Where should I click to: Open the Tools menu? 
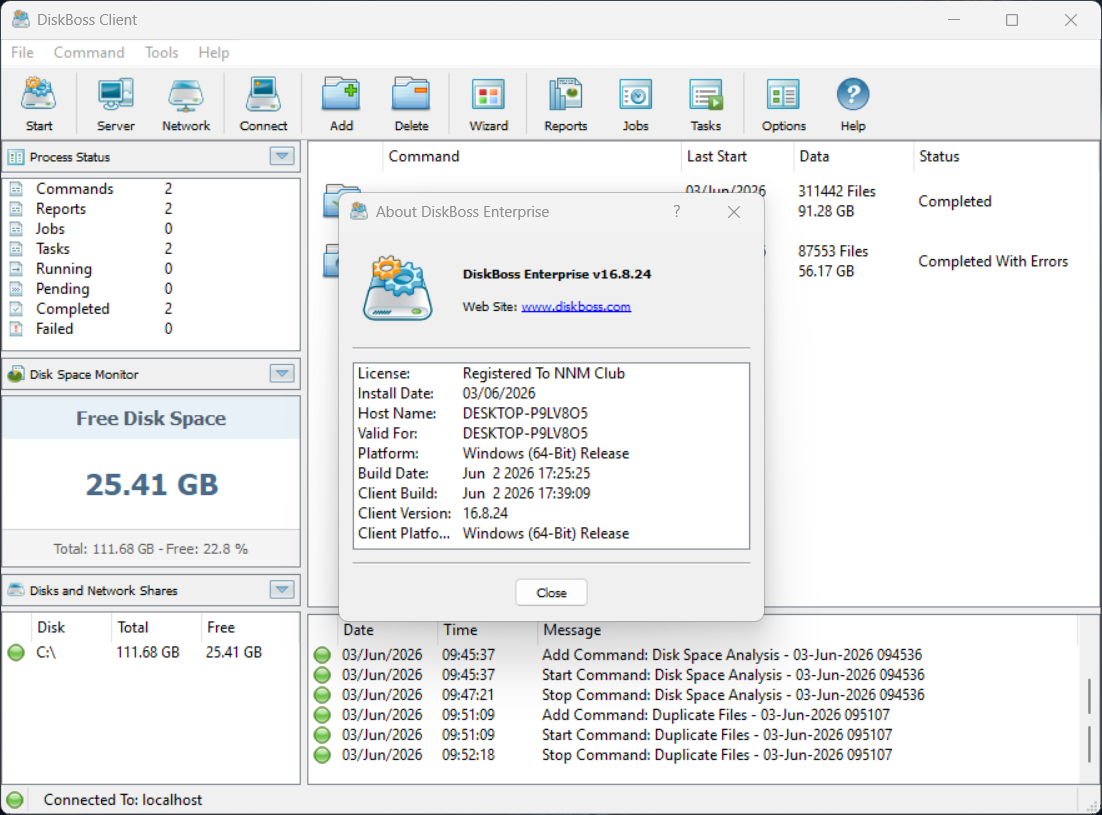[162, 53]
